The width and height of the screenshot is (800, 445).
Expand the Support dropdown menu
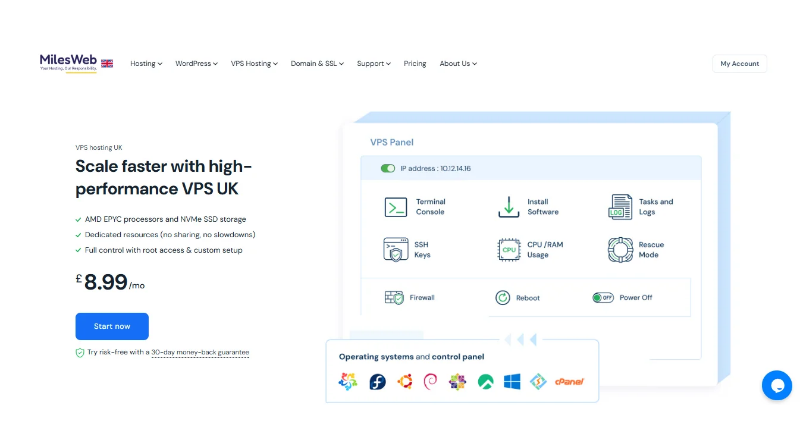[373, 63]
